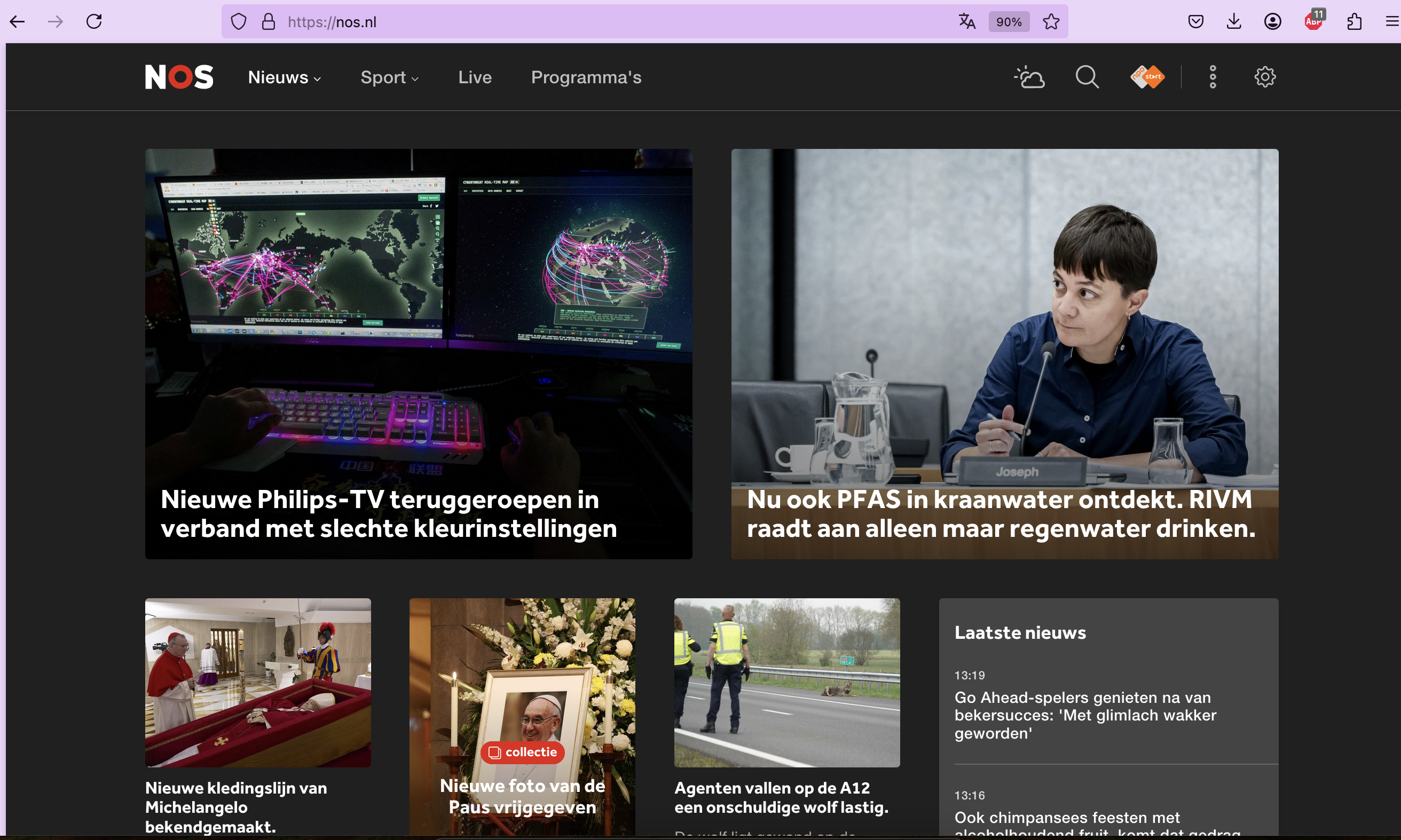Open the three-dots more menu
This screenshot has width=1401, height=840.
[1213, 77]
